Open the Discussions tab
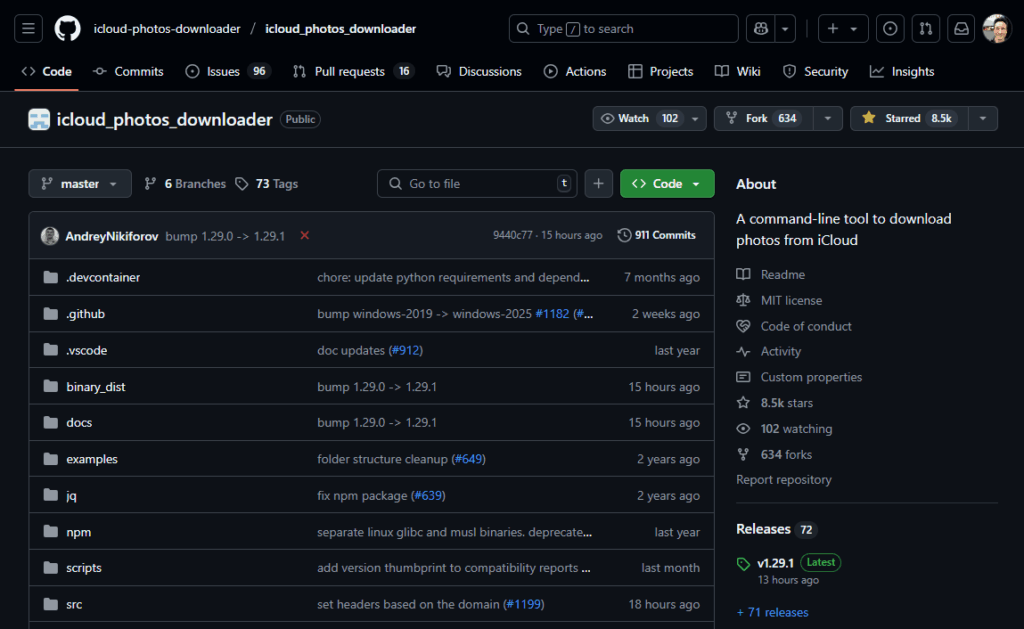 point(479,72)
